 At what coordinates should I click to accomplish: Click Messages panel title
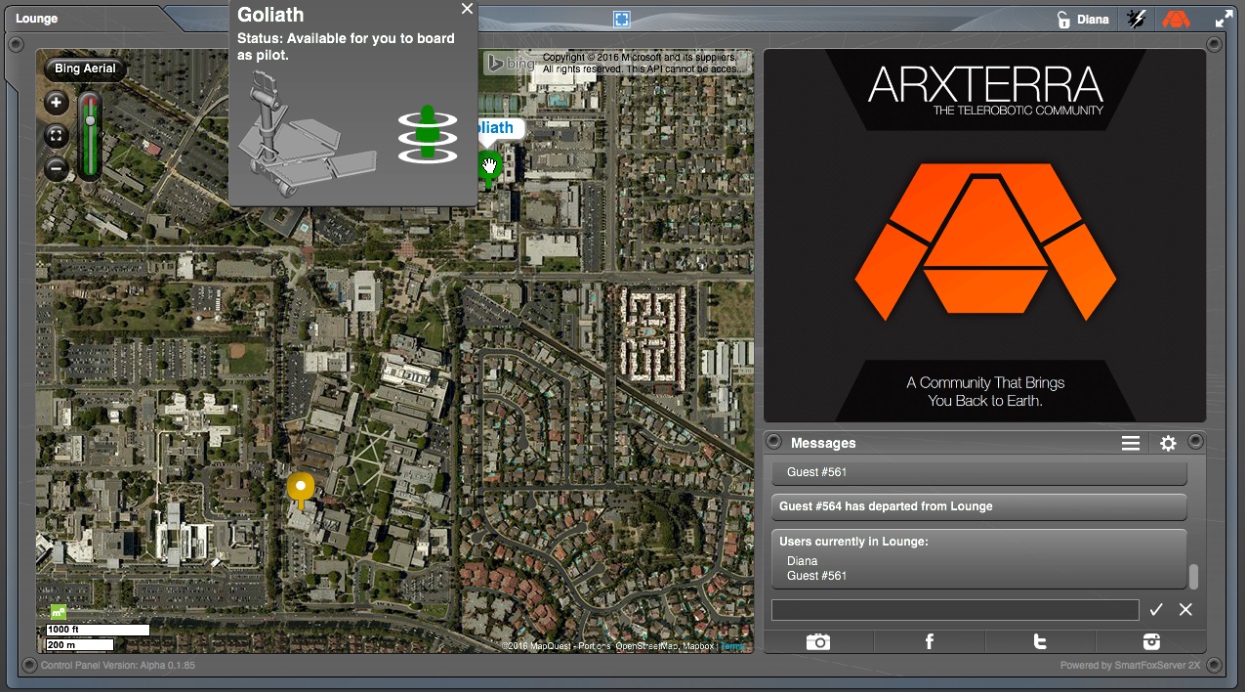(x=823, y=443)
